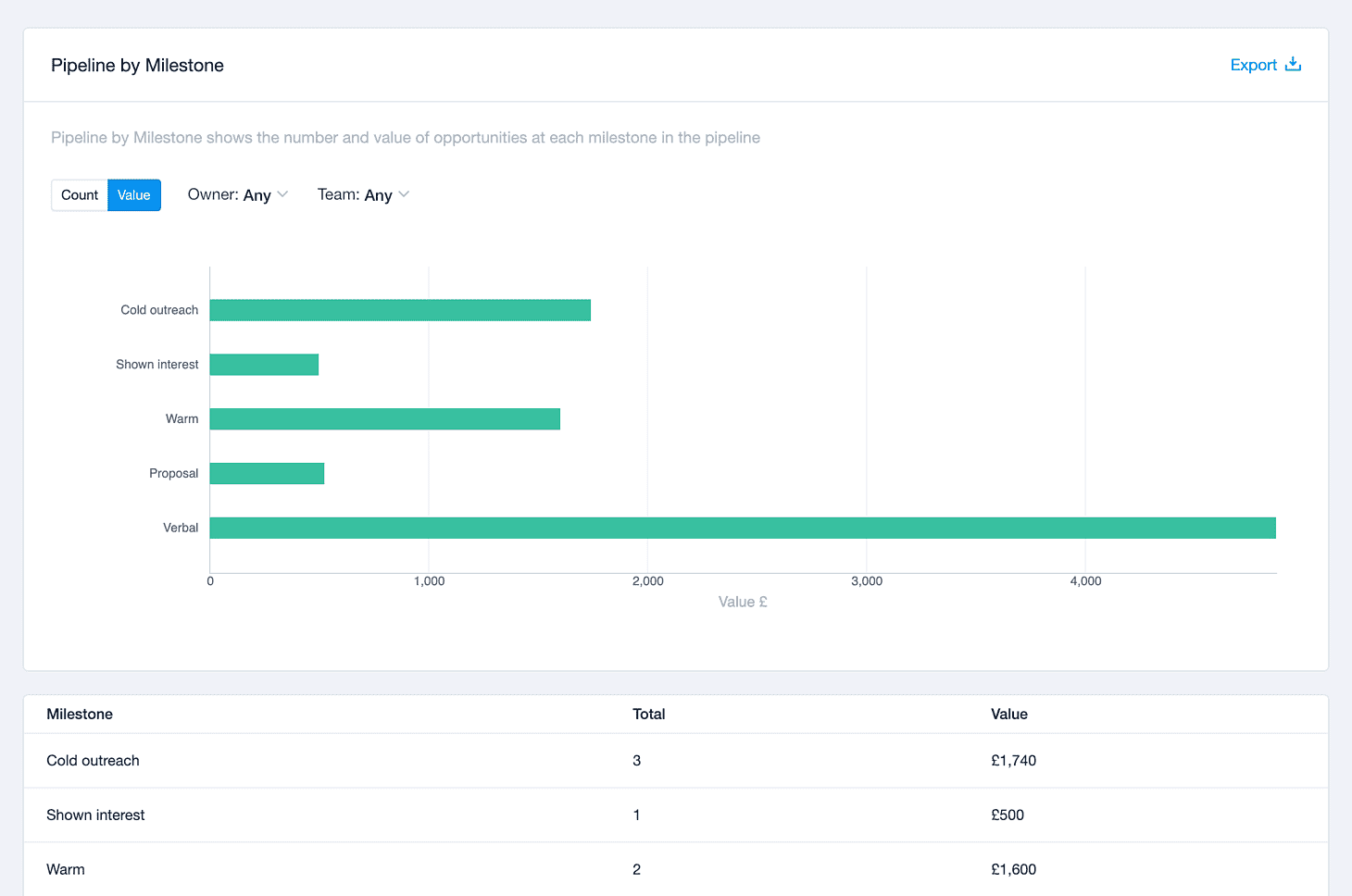Switch chart to Count view
The height and width of the screenshot is (896, 1352).
pos(80,195)
